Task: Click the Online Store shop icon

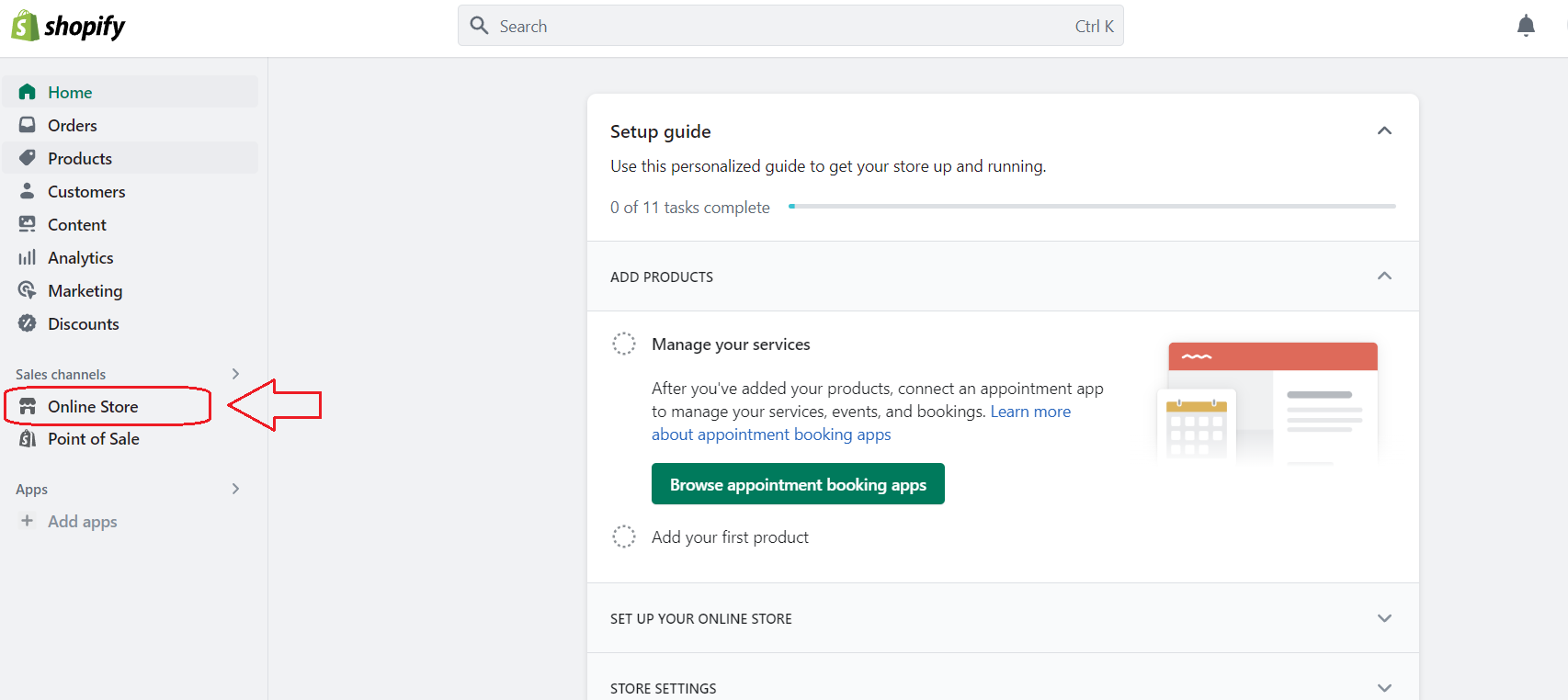Action: [x=28, y=406]
